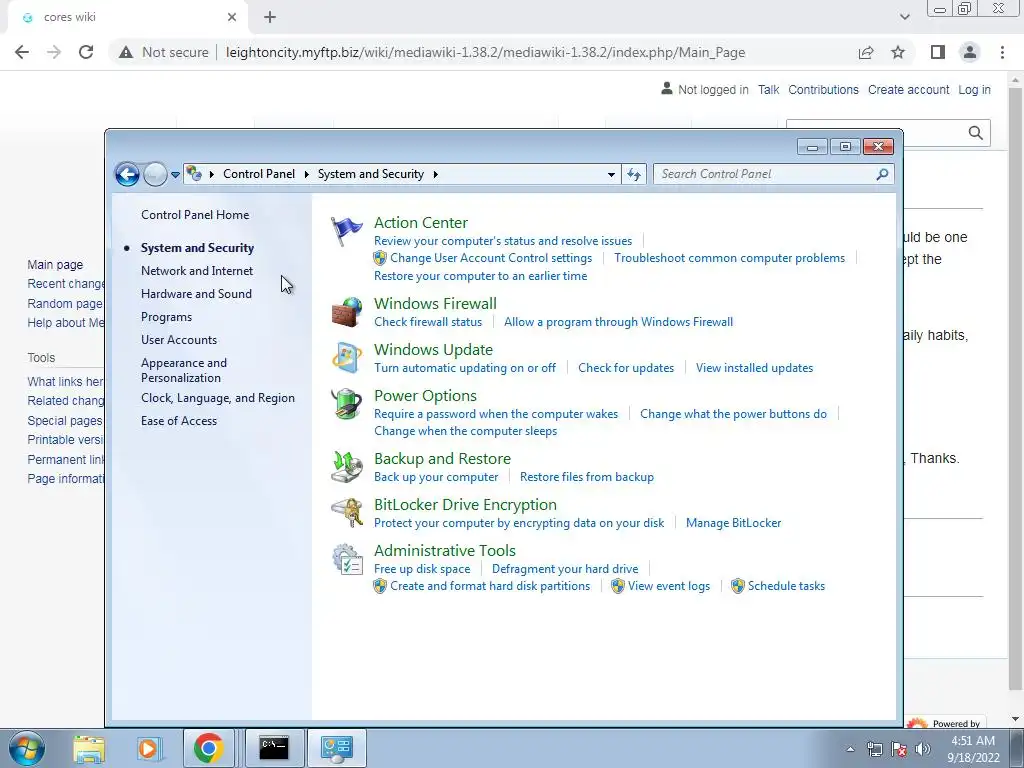Select Clock, Language, and Region

click(x=217, y=398)
